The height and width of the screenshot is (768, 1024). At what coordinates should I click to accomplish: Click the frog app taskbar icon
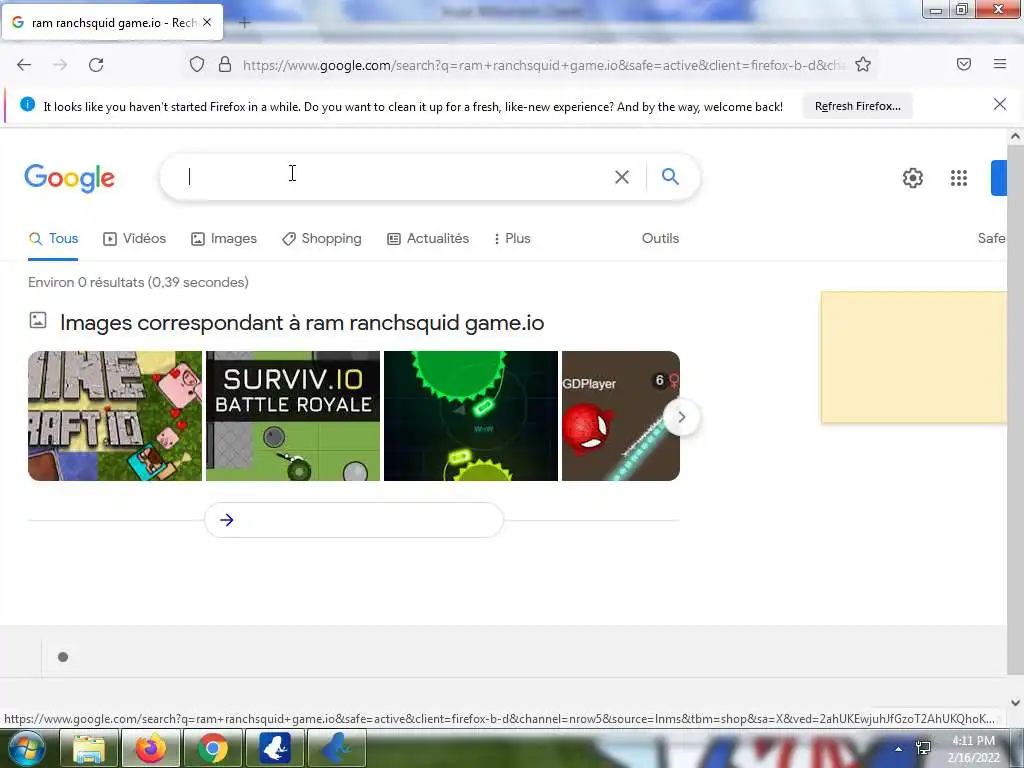pos(275,748)
